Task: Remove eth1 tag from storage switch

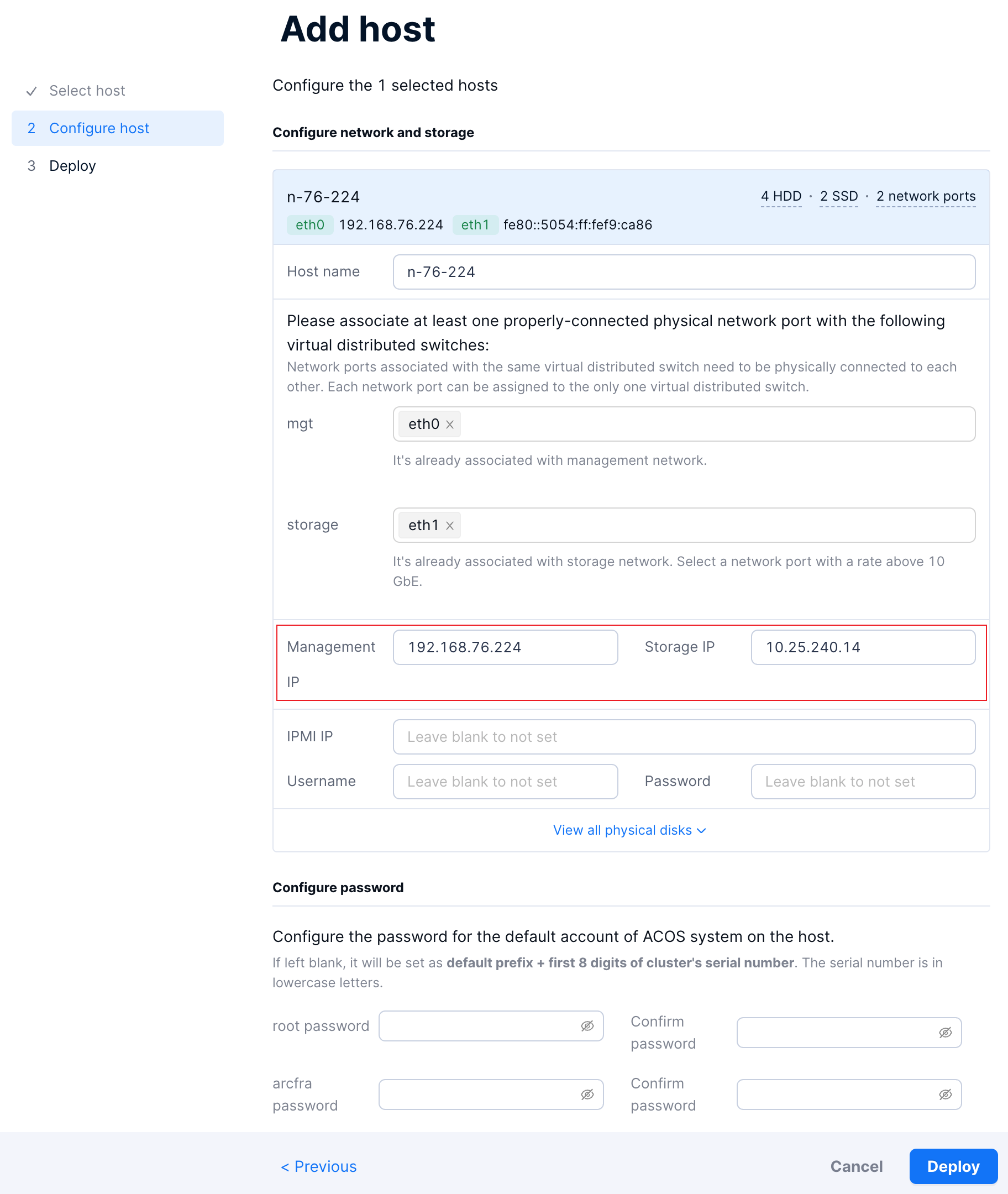Action: click(x=450, y=526)
